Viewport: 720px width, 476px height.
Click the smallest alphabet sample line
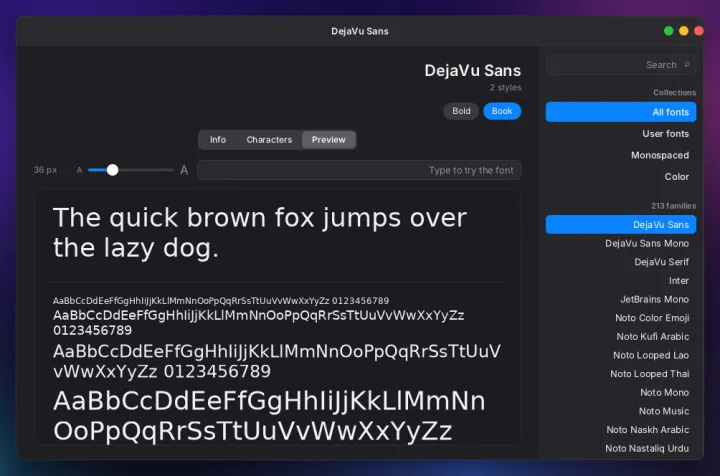221,301
